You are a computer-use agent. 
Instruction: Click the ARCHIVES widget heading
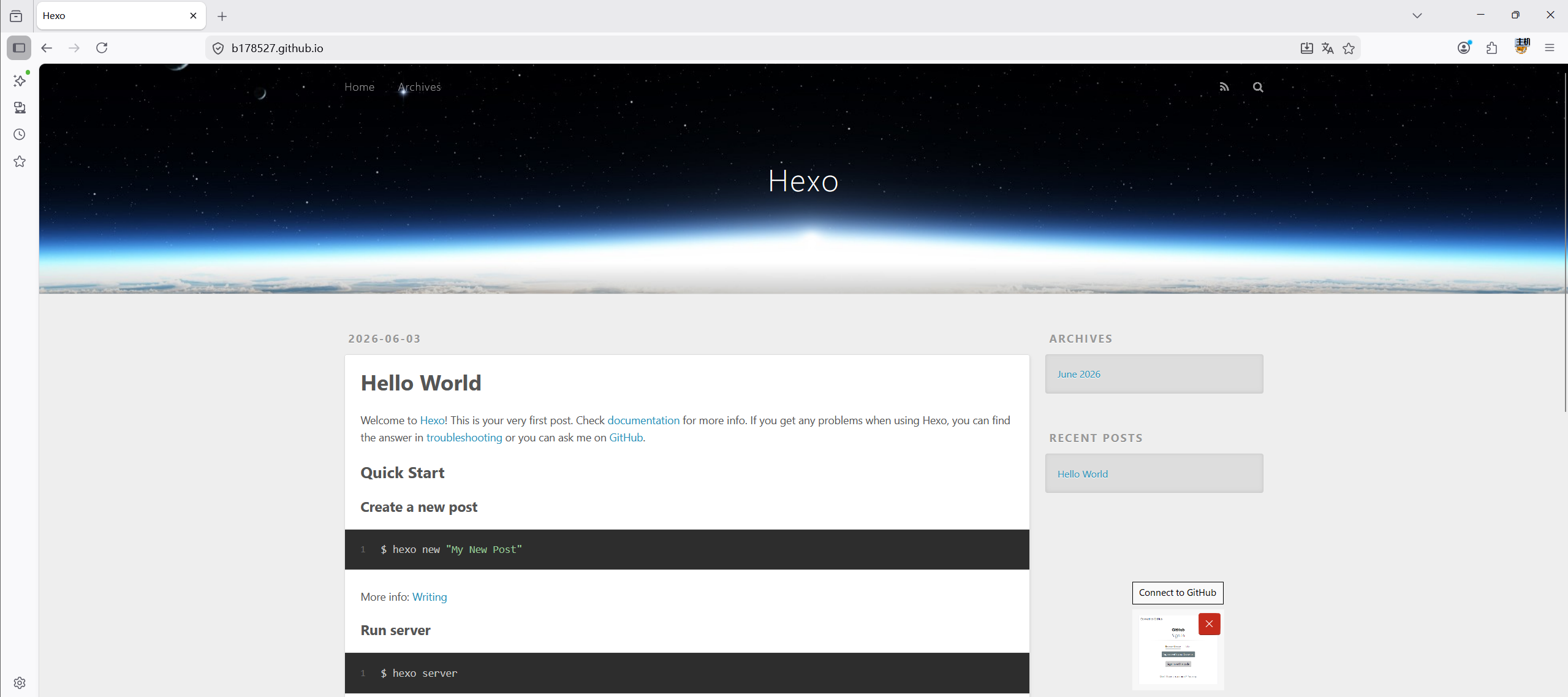click(1080, 338)
